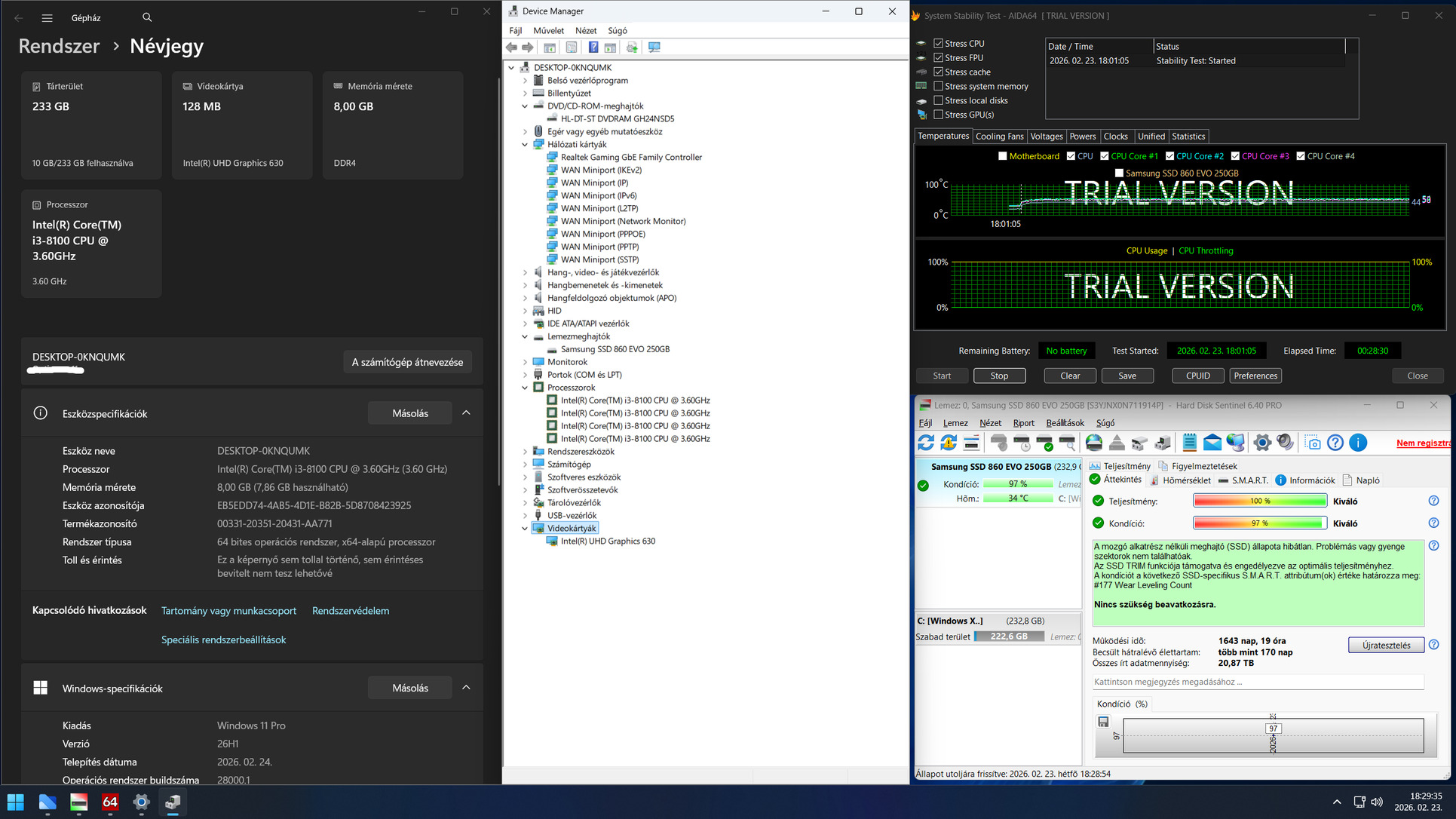Click the screenshot camera icon in Hard Disk Sentinel
The height and width of the screenshot is (819, 1456).
[x=1313, y=443]
